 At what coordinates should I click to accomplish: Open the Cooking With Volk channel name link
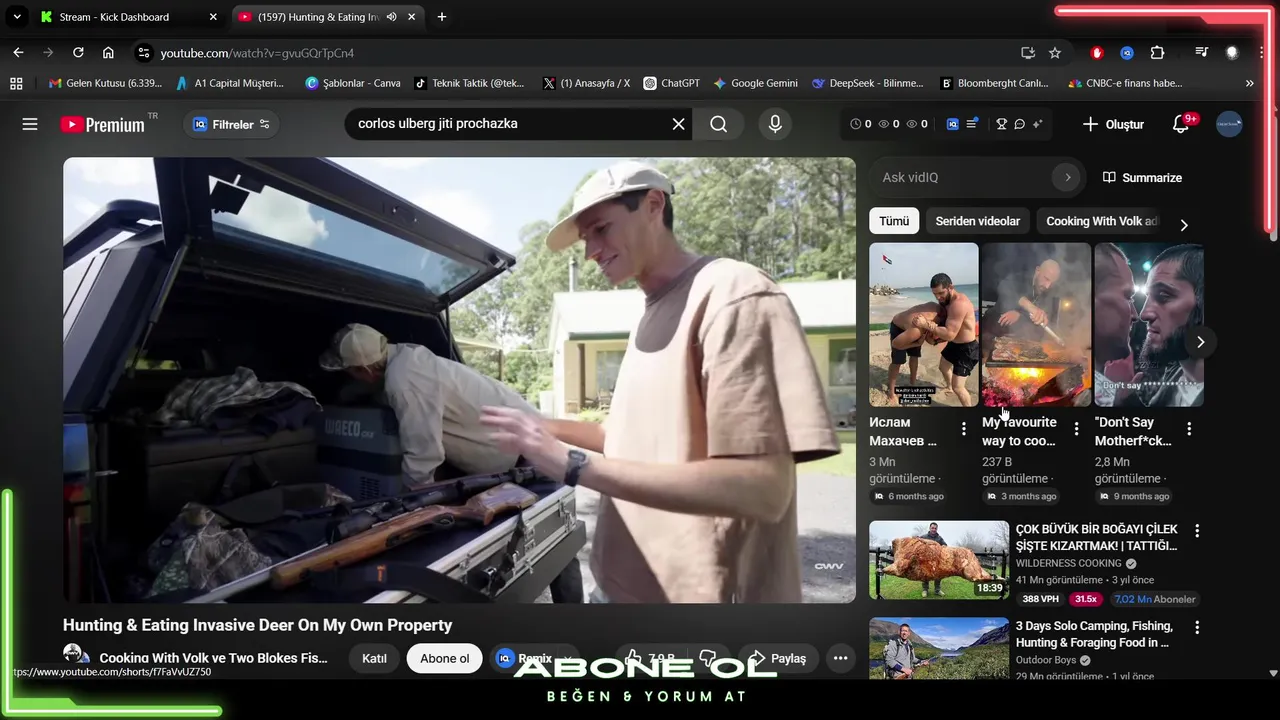213,658
